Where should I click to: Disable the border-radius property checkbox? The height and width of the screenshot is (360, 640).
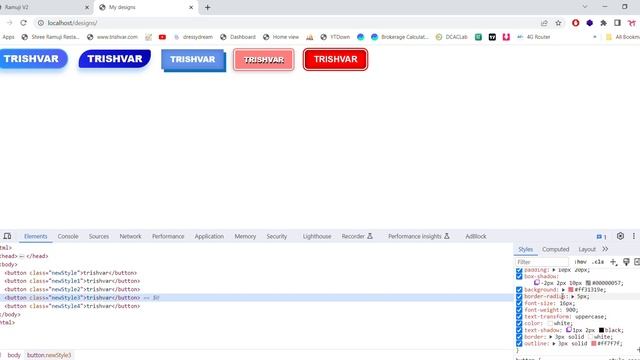519,297
